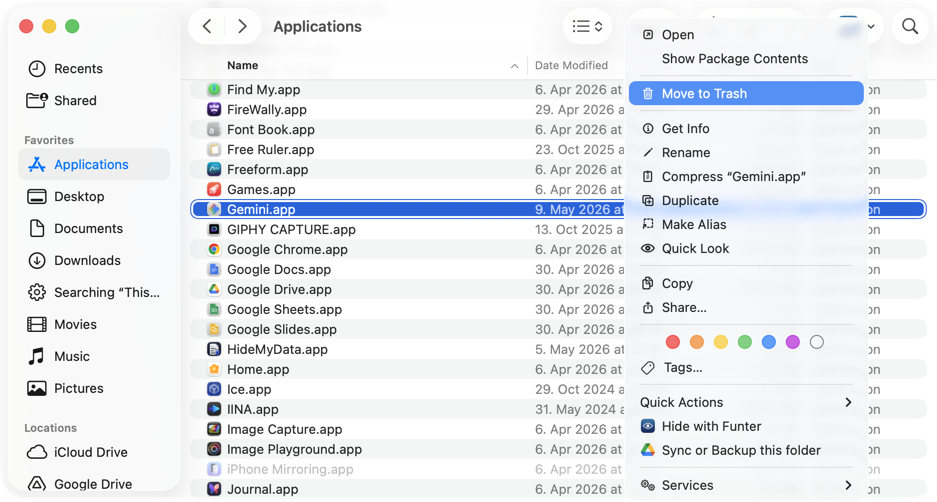937x502 pixels.
Task: Click the Games app icon
Action: coord(214,189)
